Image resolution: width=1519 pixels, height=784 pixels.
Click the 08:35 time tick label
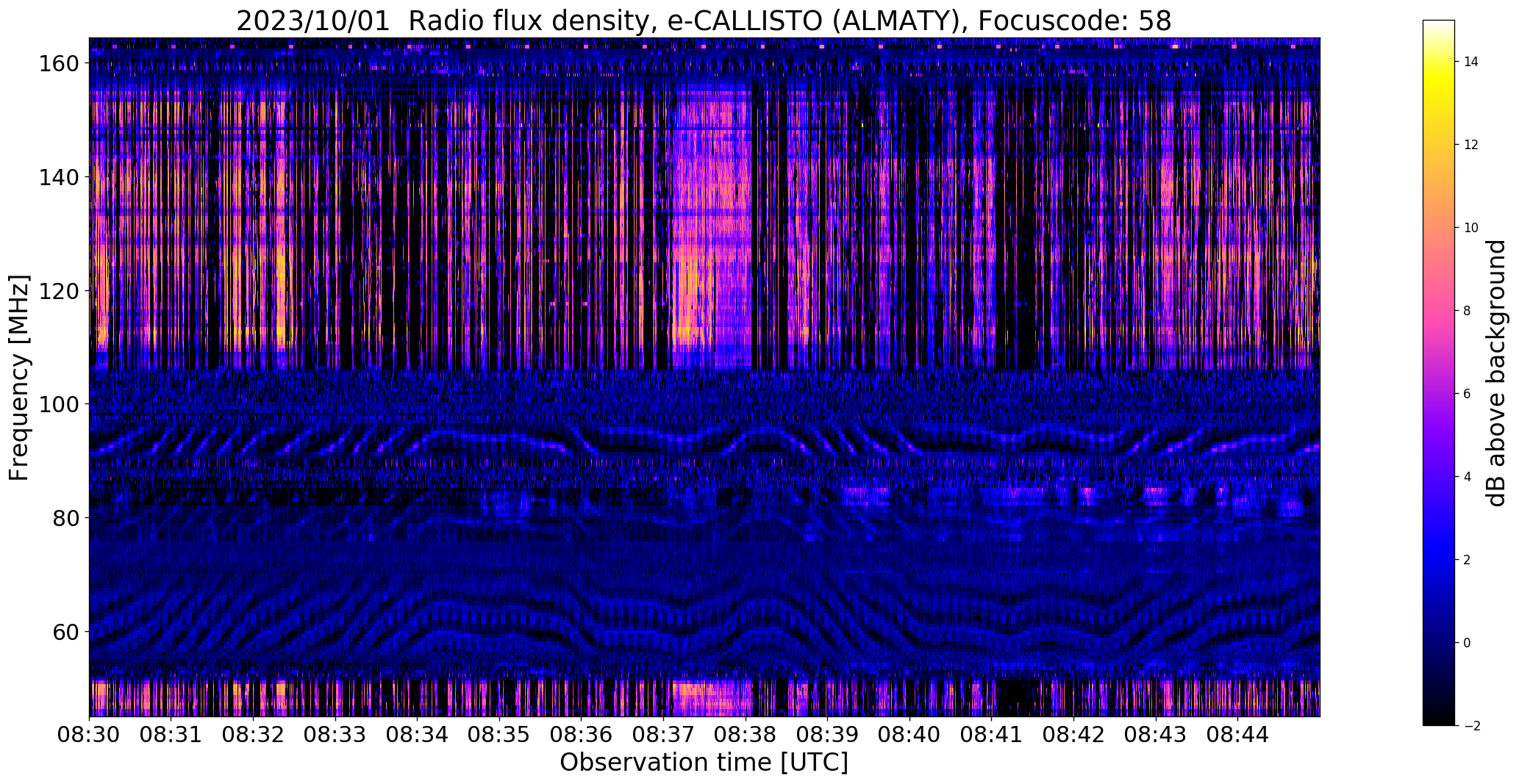pos(499,735)
